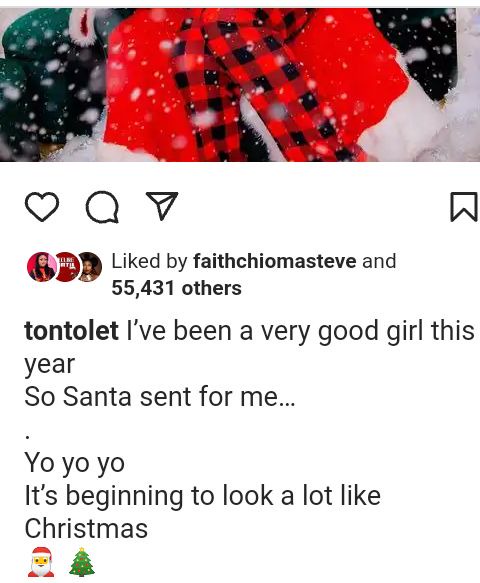Save the post with the bookmark icon

tap(464, 207)
